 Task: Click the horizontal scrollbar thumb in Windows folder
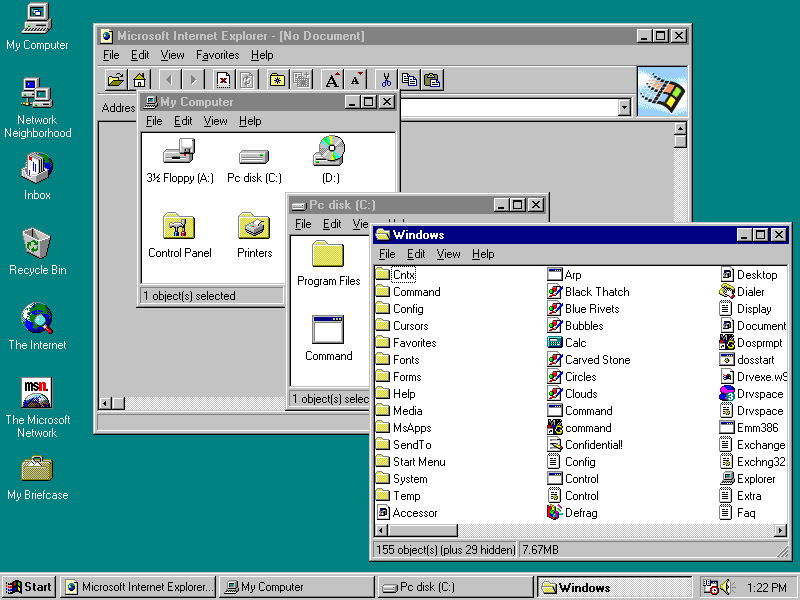tap(422, 530)
